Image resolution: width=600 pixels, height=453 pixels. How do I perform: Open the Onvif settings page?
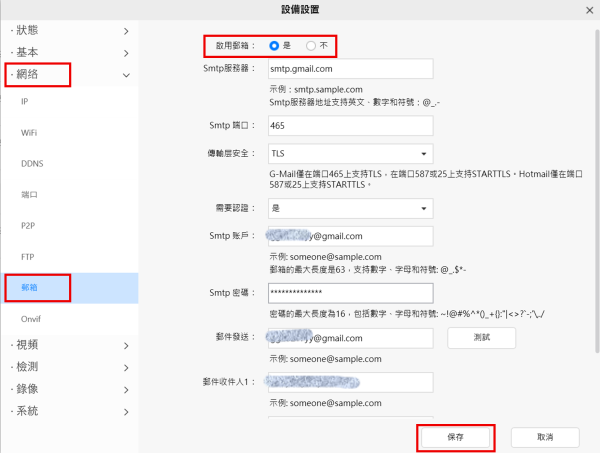pyautogui.click(x=31, y=319)
